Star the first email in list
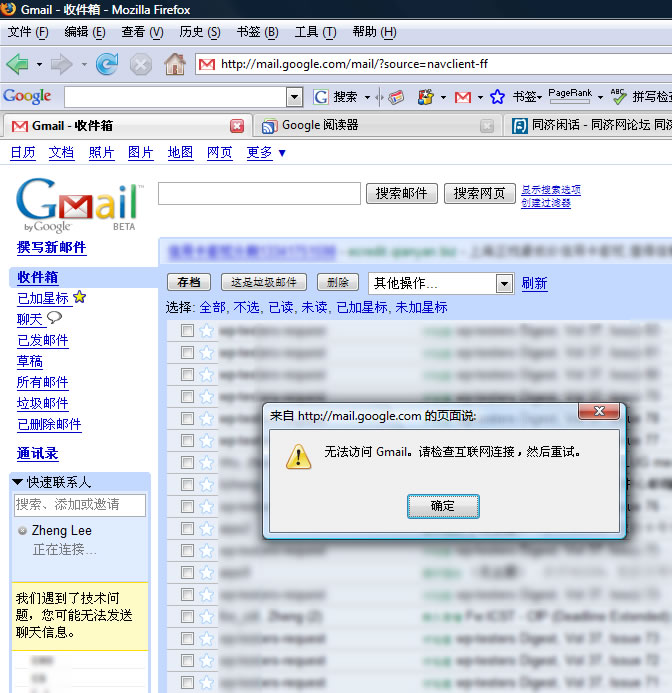672x693 pixels. [206, 330]
